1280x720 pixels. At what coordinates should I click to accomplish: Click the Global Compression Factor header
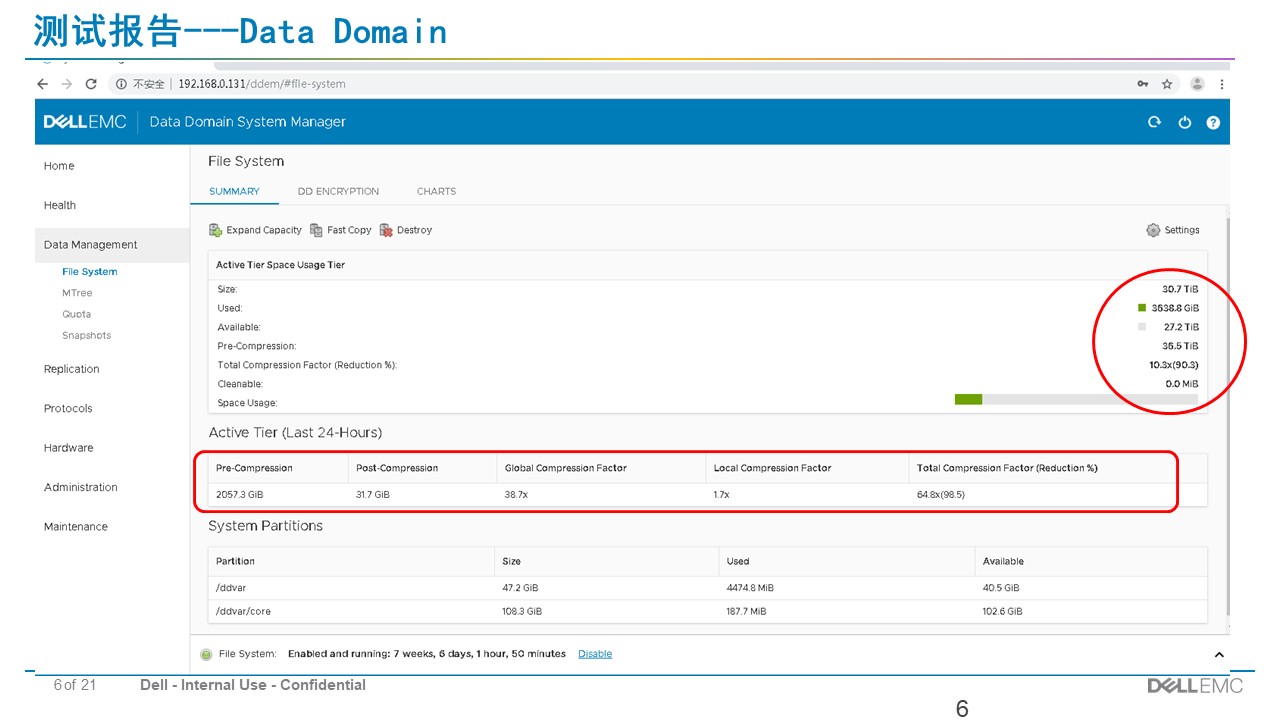tap(566, 468)
